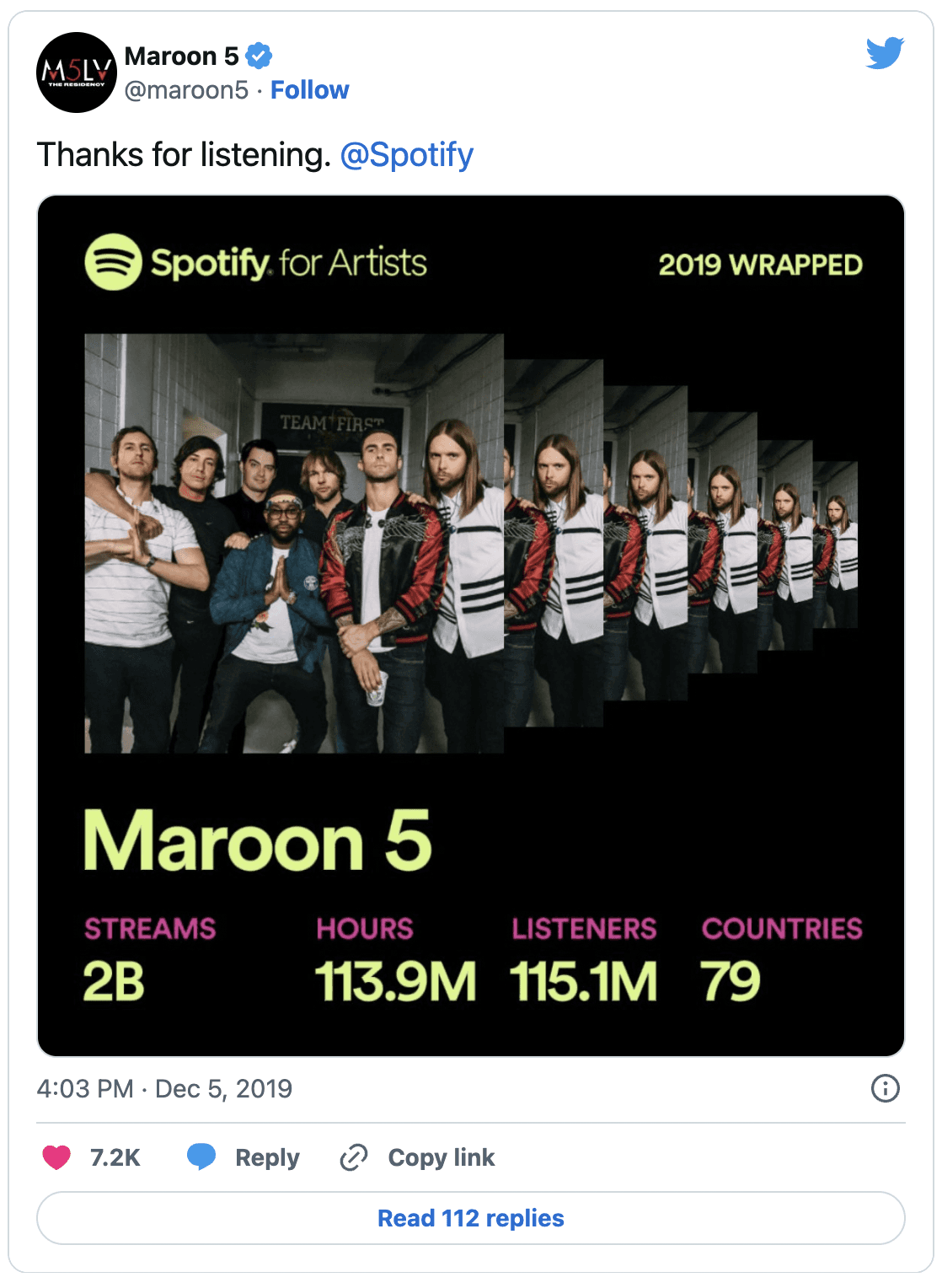This screenshot has height=1288, width=942.
Task: Click the Spotify for Artists logo in the image
Action: click(x=254, y=263)
